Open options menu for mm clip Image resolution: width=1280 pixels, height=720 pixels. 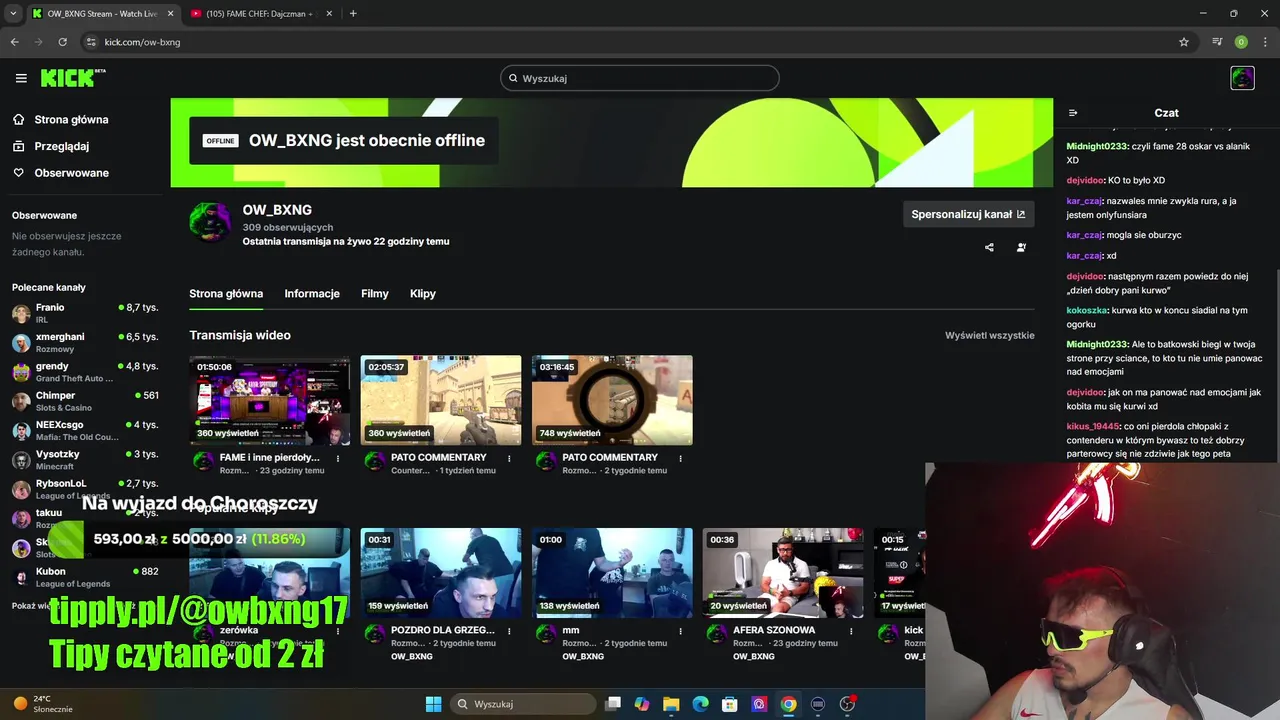click(680, 631)
